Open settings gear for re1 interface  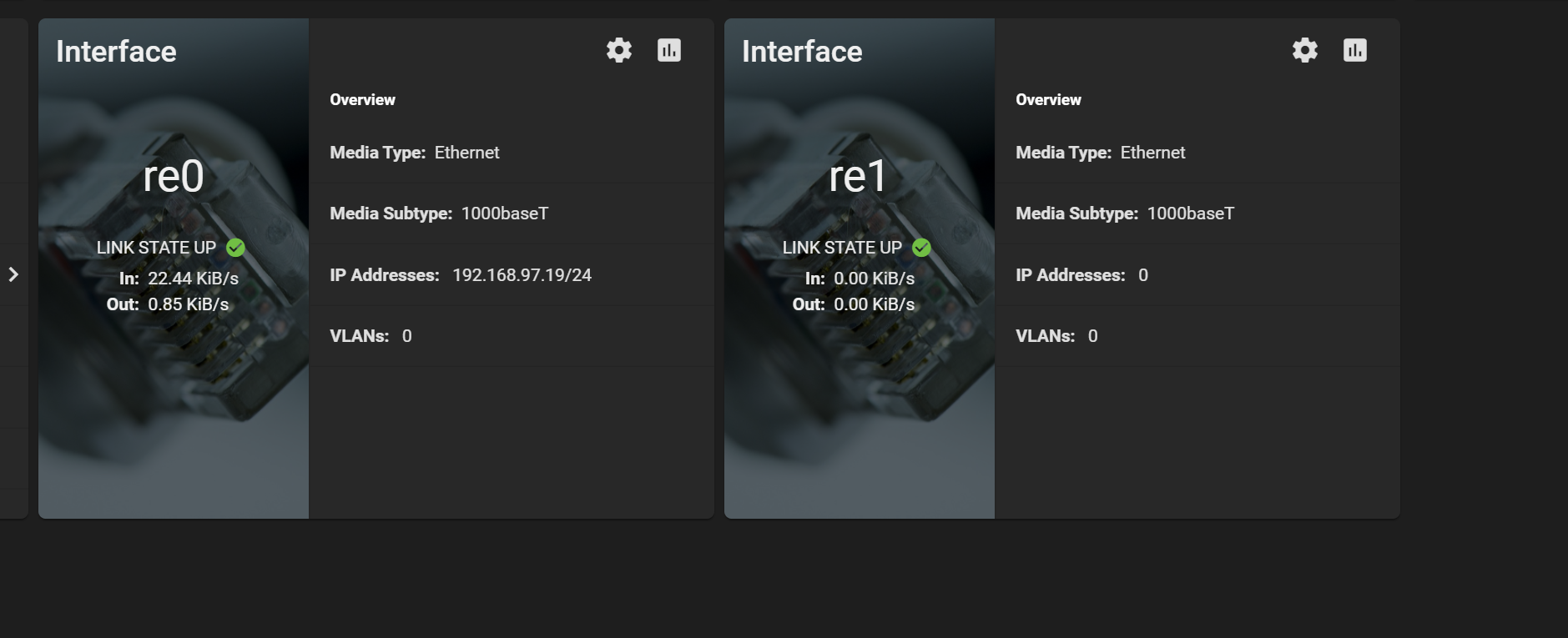click(1305, 50)
